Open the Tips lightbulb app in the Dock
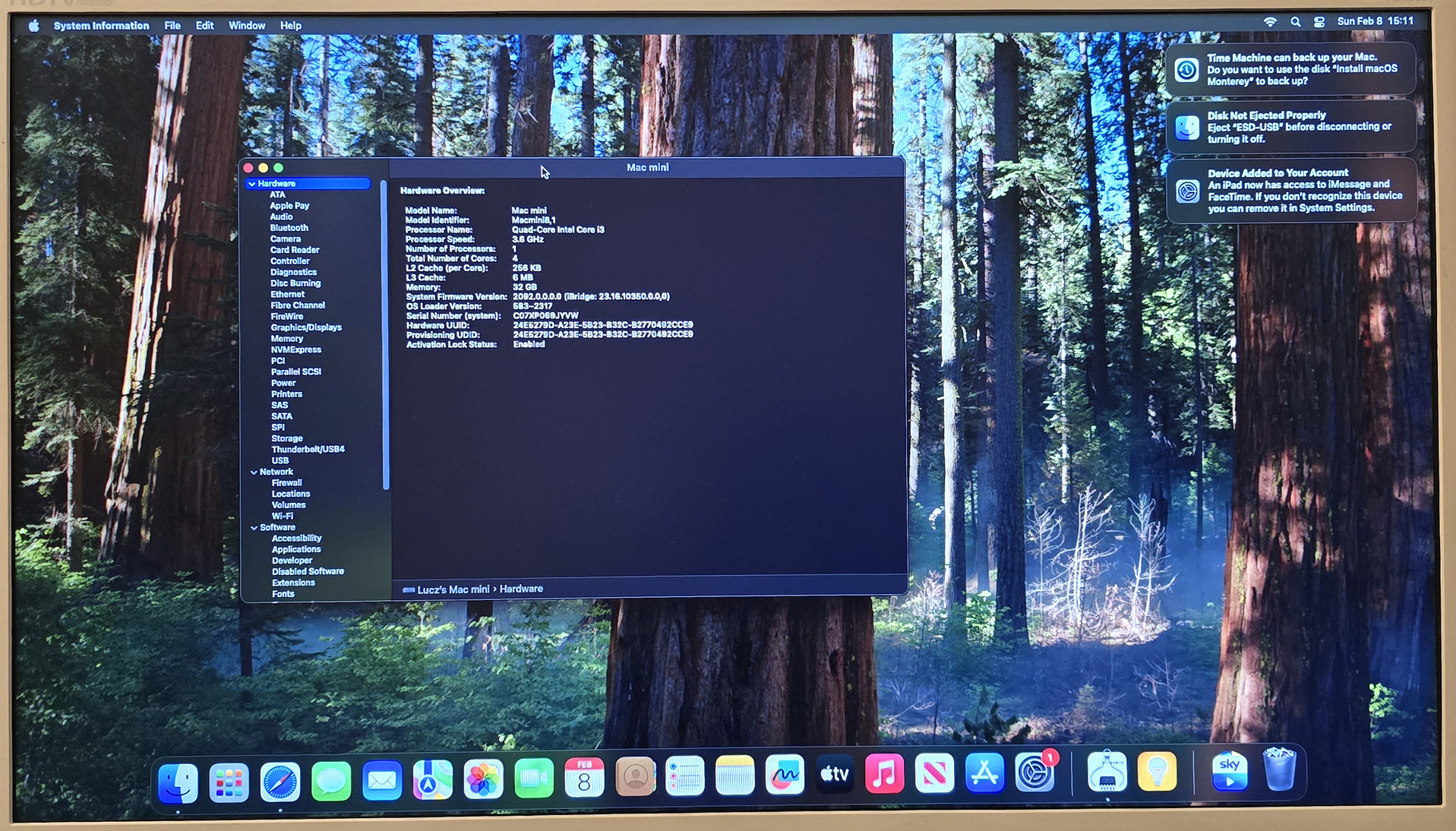 click(1157, 771)
